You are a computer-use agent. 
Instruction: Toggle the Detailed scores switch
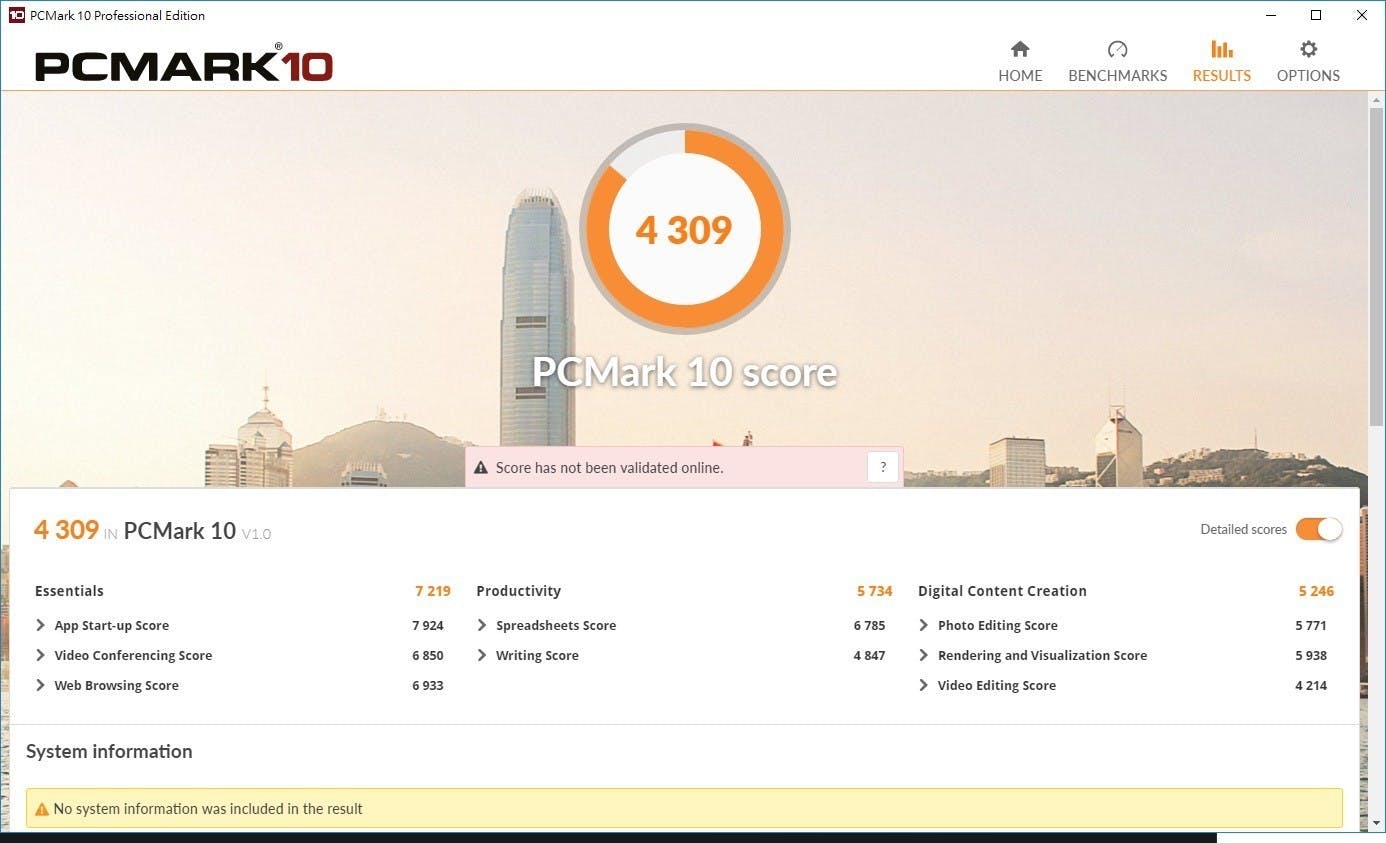[x=1319, y=529]
